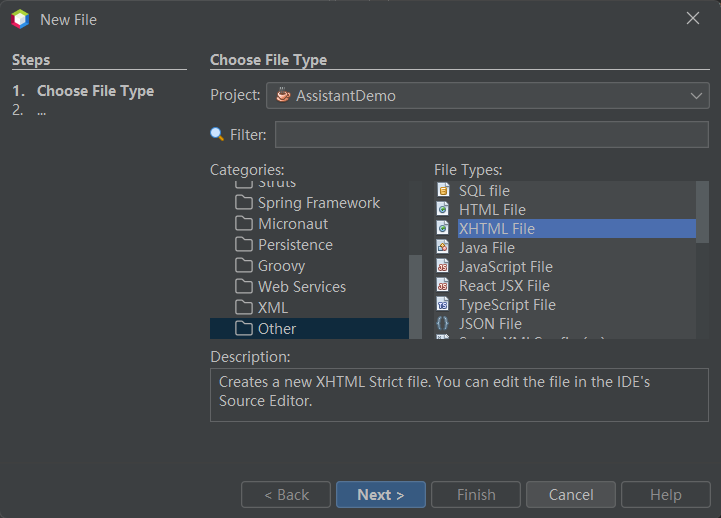This screenshot has height=518, width=721.
Task: Click the TypeScript File icon
Action: (x=443, y=304)
